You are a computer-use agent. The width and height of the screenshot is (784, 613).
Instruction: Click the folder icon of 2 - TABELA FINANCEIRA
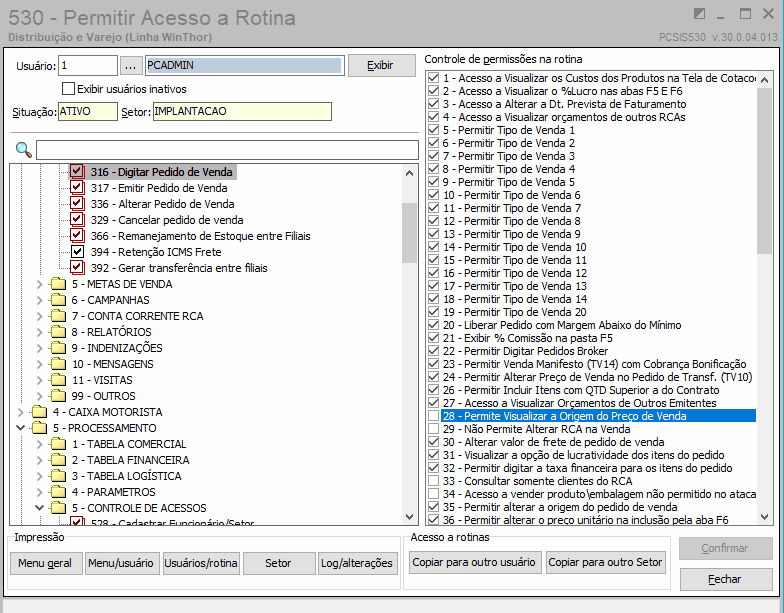point(58,460)
